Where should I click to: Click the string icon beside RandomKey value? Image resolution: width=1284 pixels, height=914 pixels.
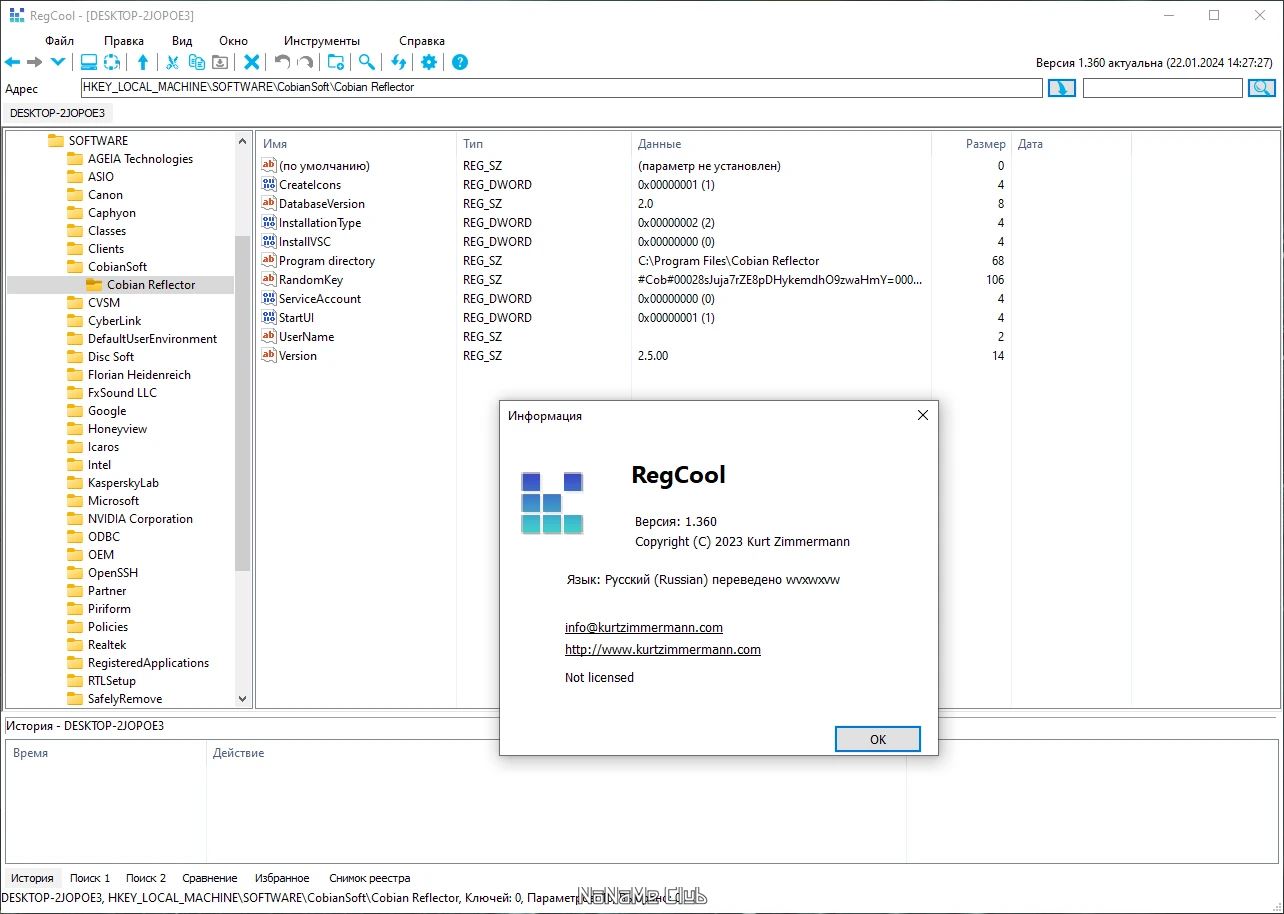point(268,280)
